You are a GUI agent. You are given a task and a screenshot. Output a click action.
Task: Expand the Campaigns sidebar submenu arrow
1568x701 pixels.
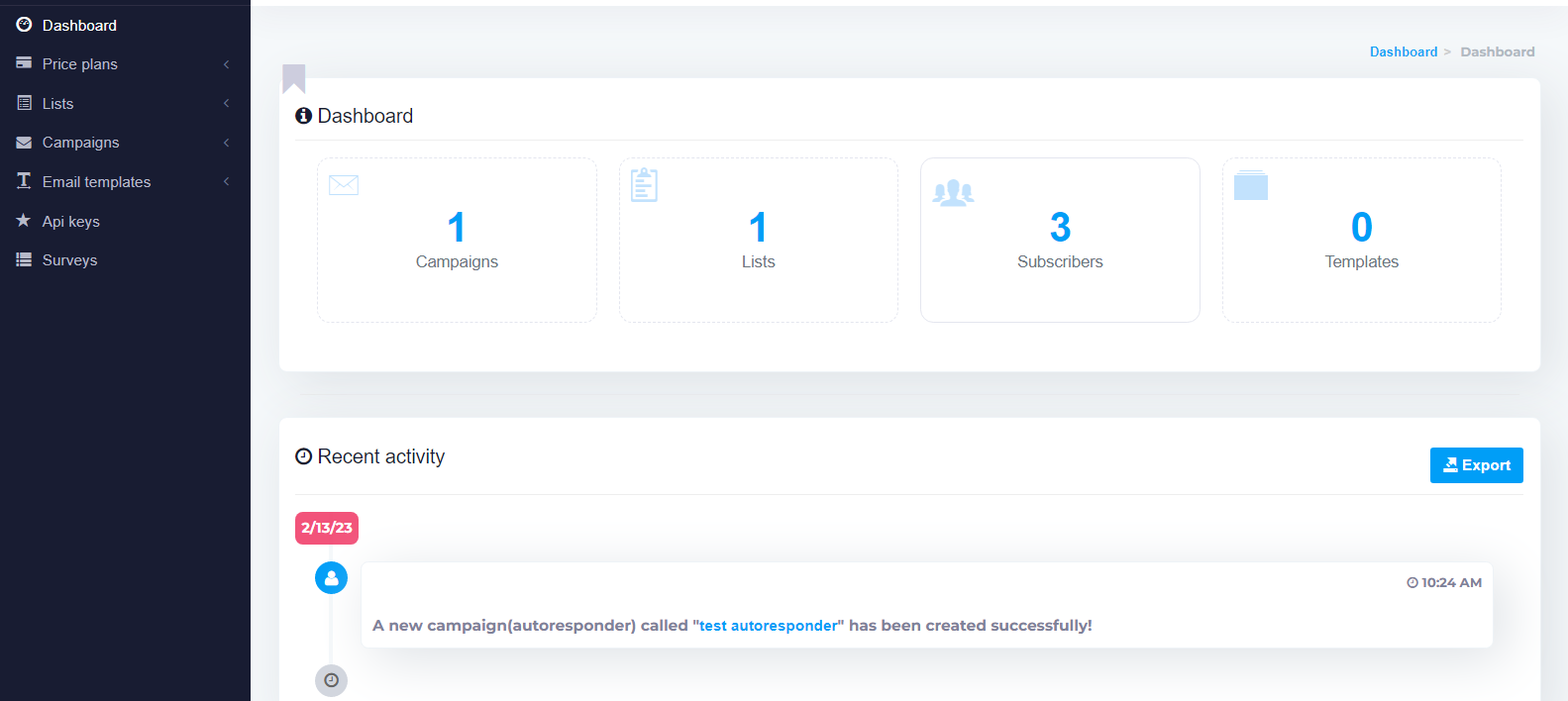[226, 143]
